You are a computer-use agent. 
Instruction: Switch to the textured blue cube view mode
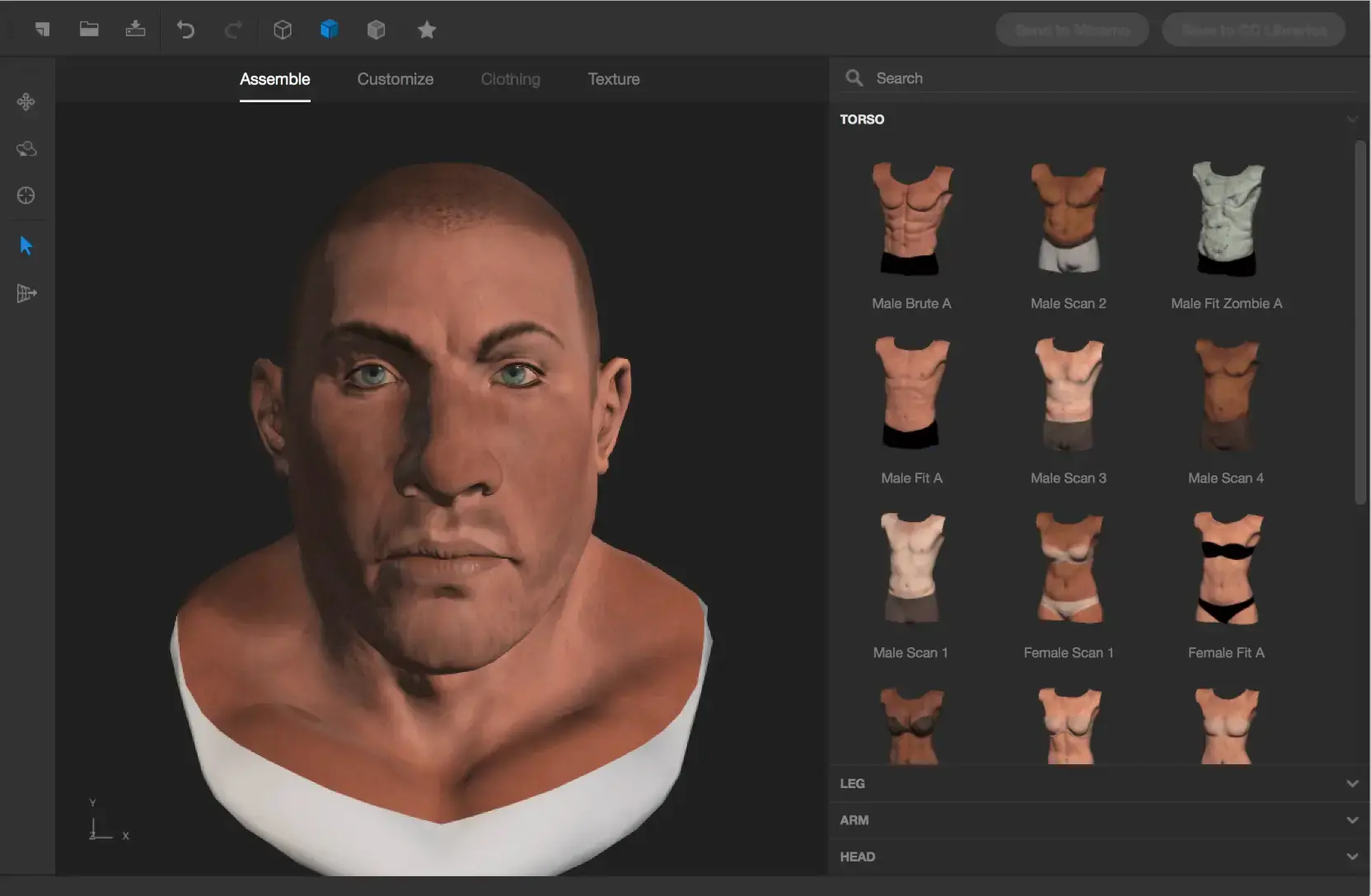[x=330, y=30]
